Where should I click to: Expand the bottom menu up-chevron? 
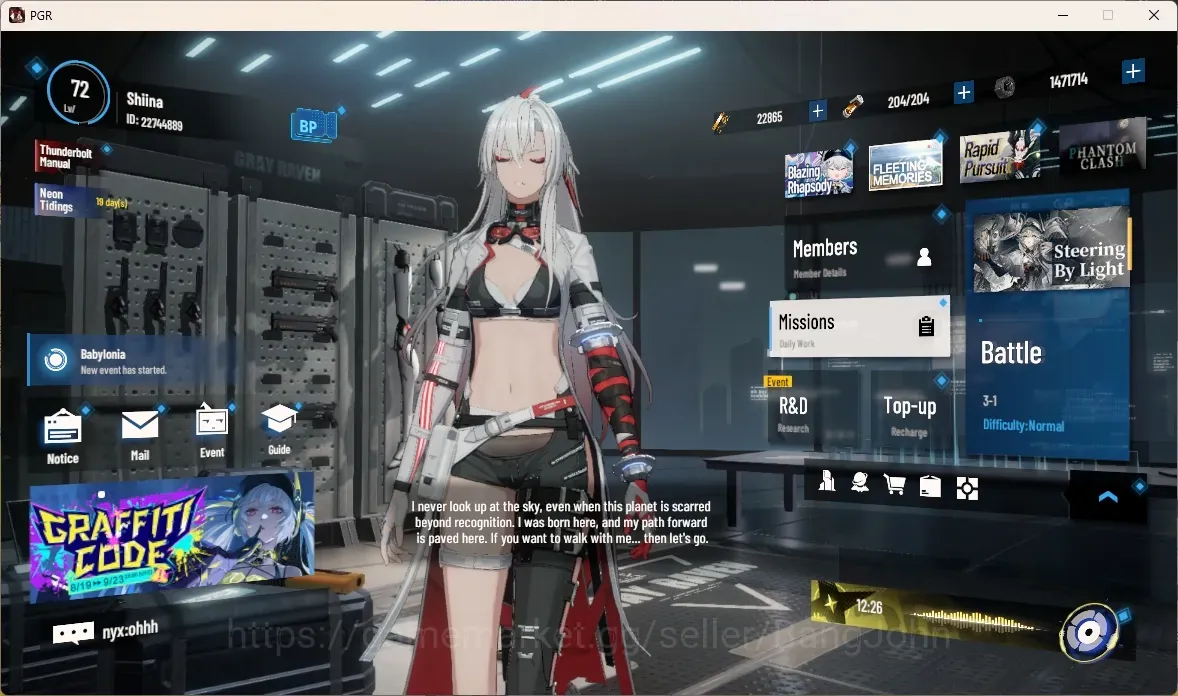click(x=1107, y=497)
